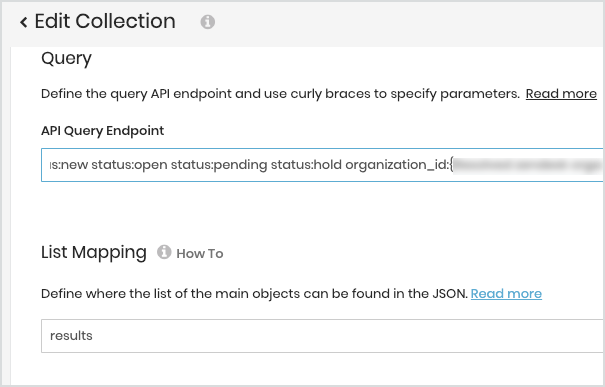
Task: Select the Query section heading
Action: (66, 59)
